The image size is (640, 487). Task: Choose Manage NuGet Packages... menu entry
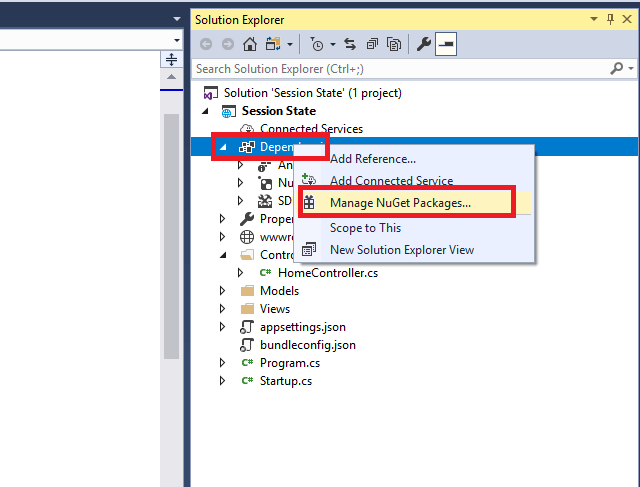coord(414,203)
